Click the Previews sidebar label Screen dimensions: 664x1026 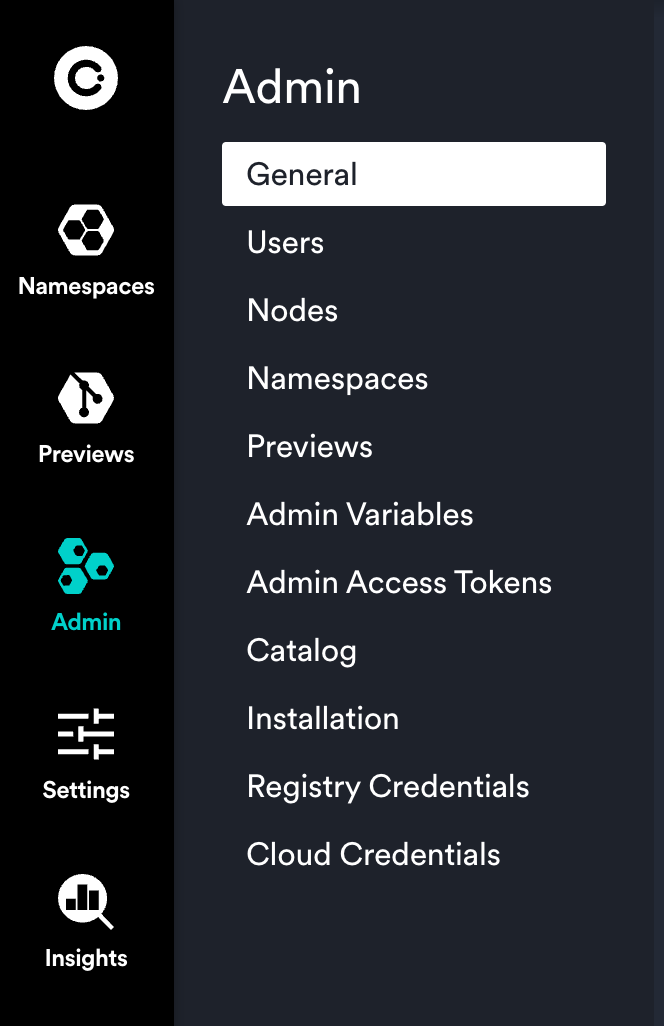point(86,454)
